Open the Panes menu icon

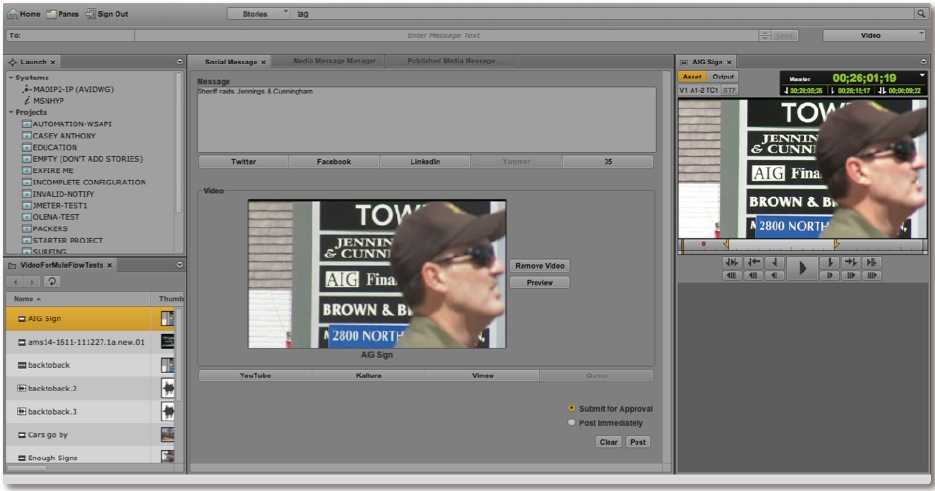52,14
